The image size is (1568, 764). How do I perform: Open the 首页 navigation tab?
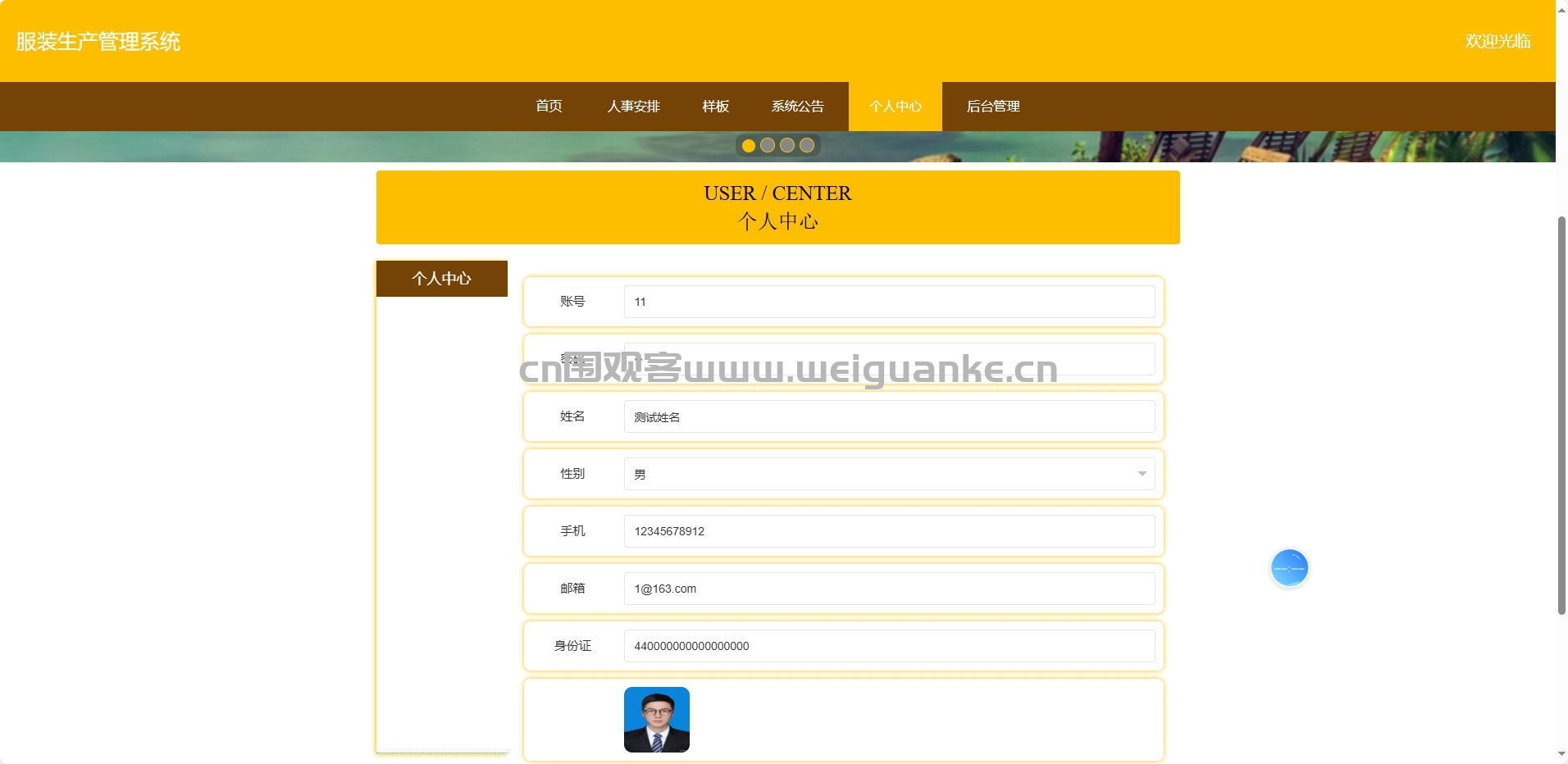click(549, 107)
